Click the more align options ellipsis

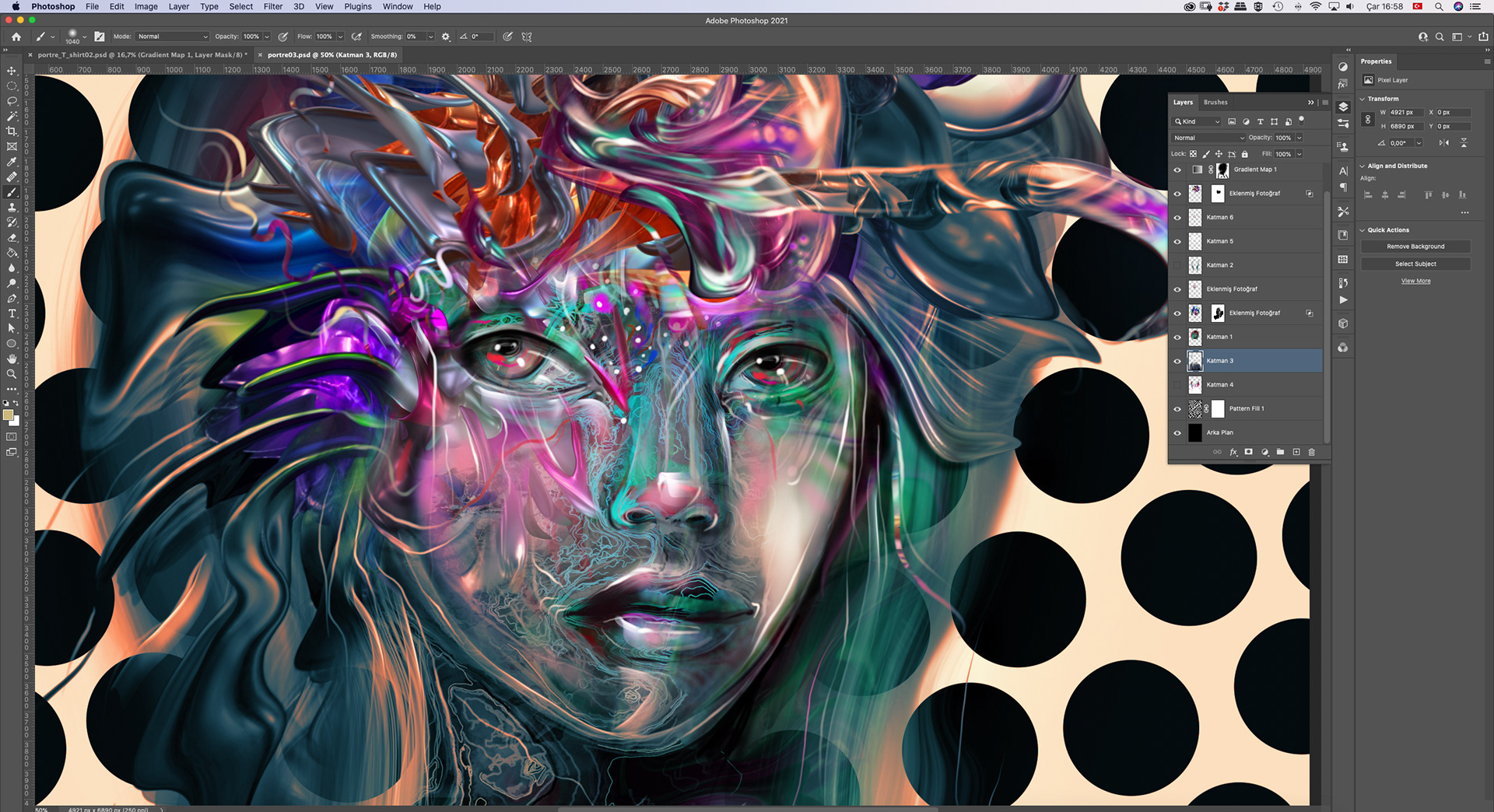(x=1464, y=212)
